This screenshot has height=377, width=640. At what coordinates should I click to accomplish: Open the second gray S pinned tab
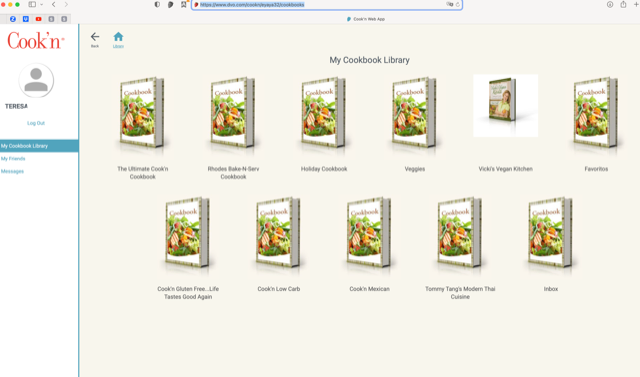[64, 19]
